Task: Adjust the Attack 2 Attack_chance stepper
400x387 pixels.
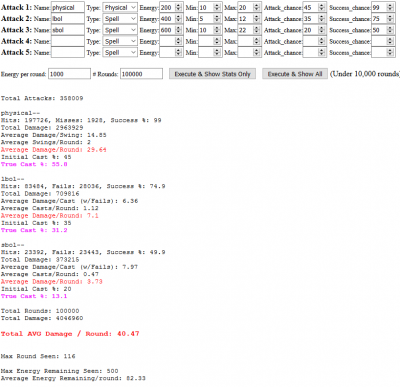Action: pyautogui.click(x=322, y=19)
